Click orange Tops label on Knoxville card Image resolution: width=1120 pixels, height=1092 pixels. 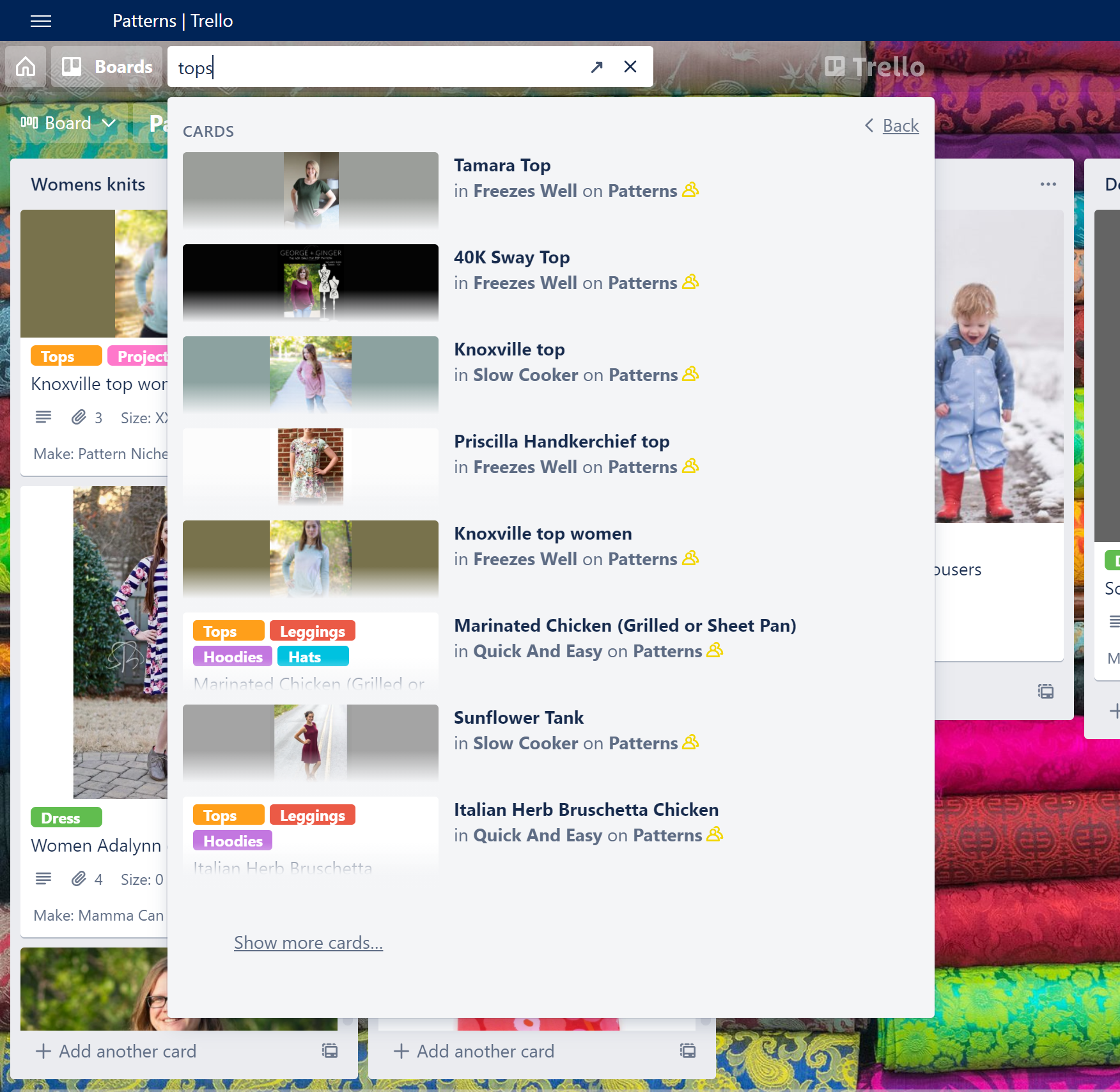click(x=66, y=356)
